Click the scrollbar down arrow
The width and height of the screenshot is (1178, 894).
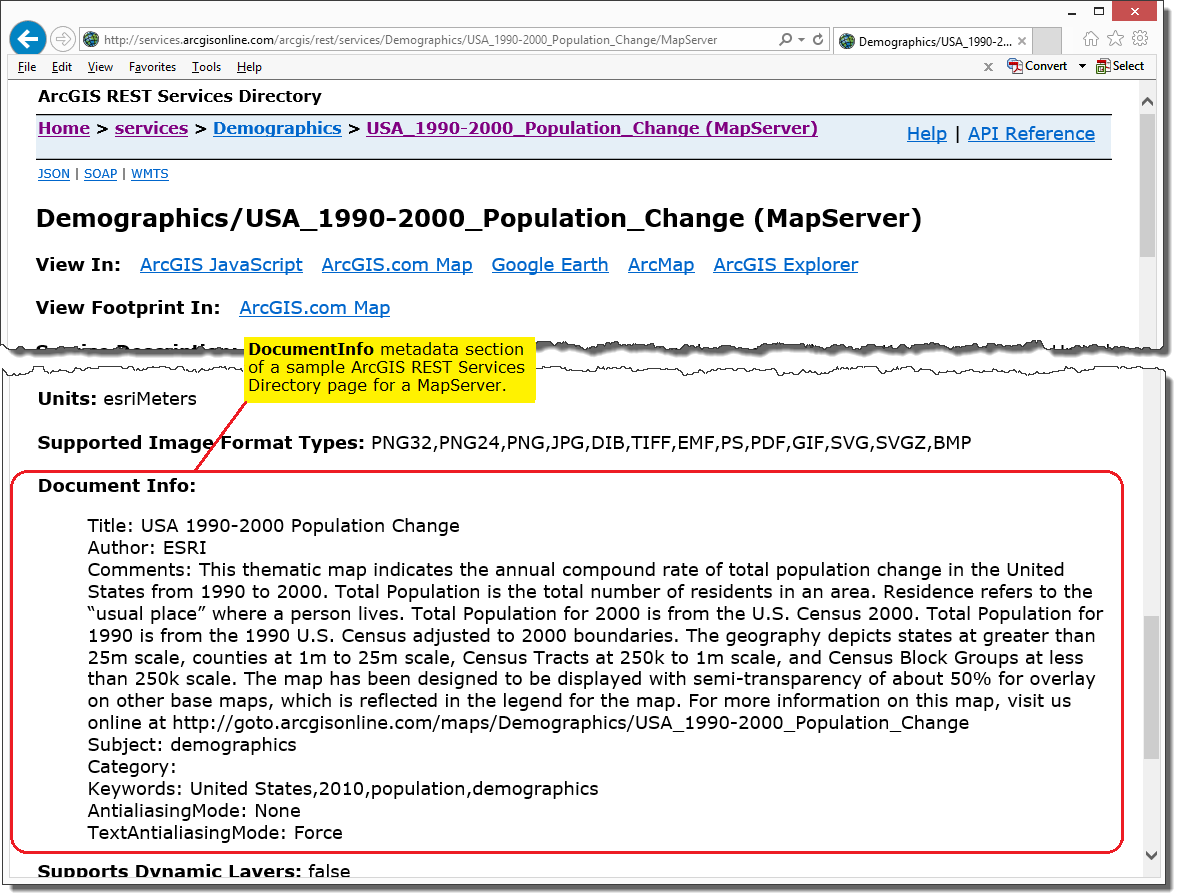[1149, 856]
